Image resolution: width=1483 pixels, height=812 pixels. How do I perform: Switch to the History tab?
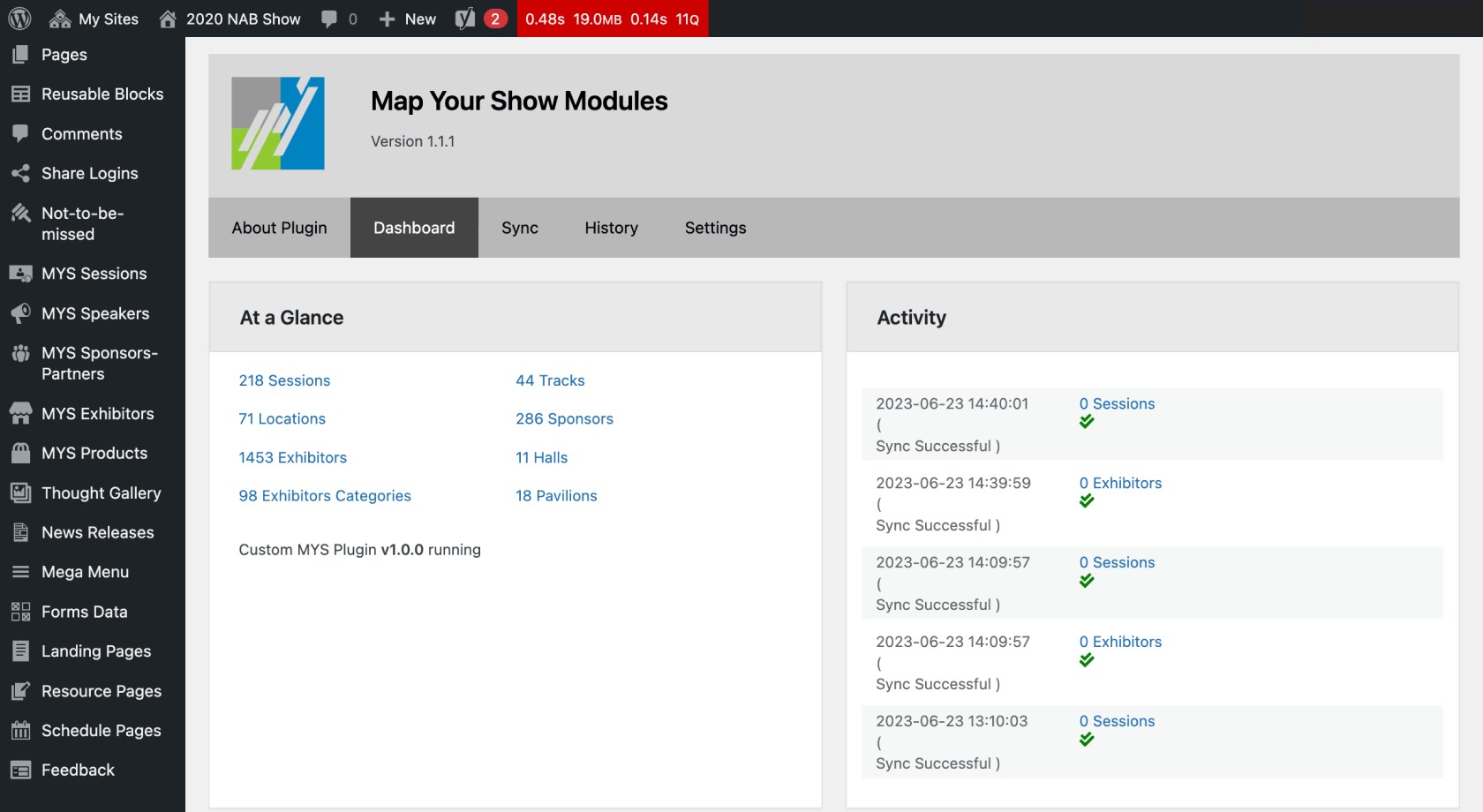point(611,228)
